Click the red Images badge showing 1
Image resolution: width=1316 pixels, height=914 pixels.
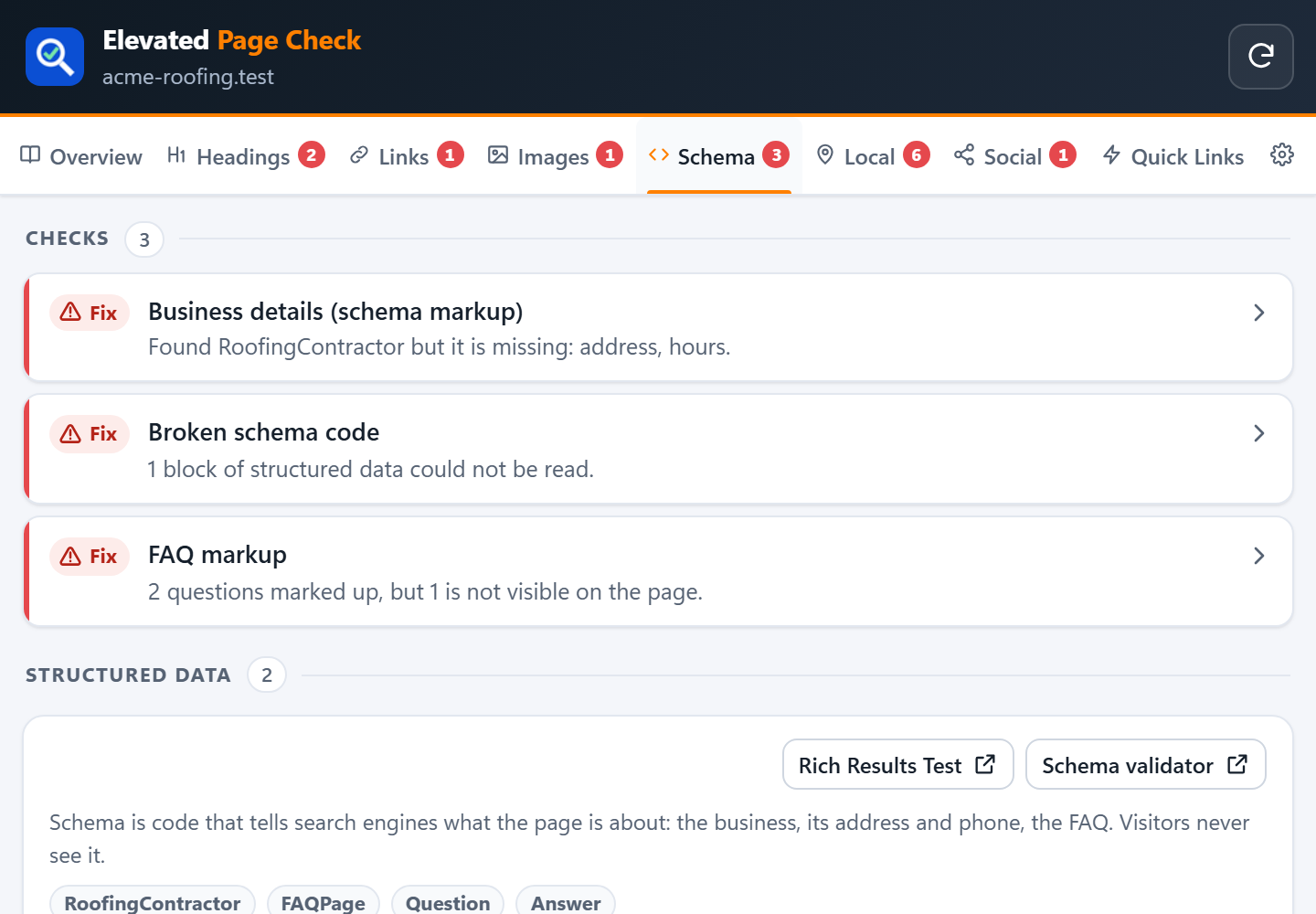click(x=610, y=155)
